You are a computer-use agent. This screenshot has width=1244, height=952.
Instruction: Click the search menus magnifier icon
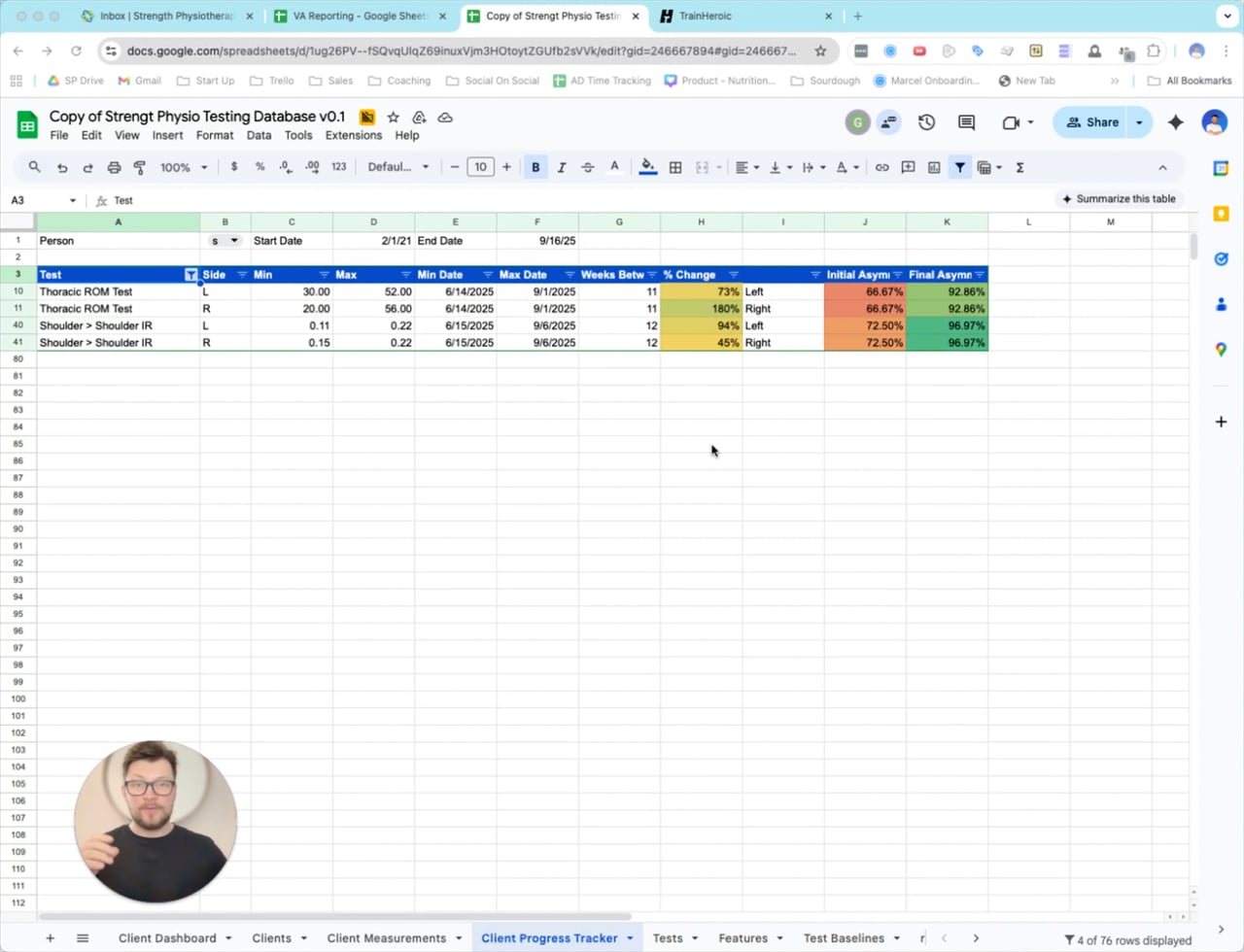coord(35,167)
